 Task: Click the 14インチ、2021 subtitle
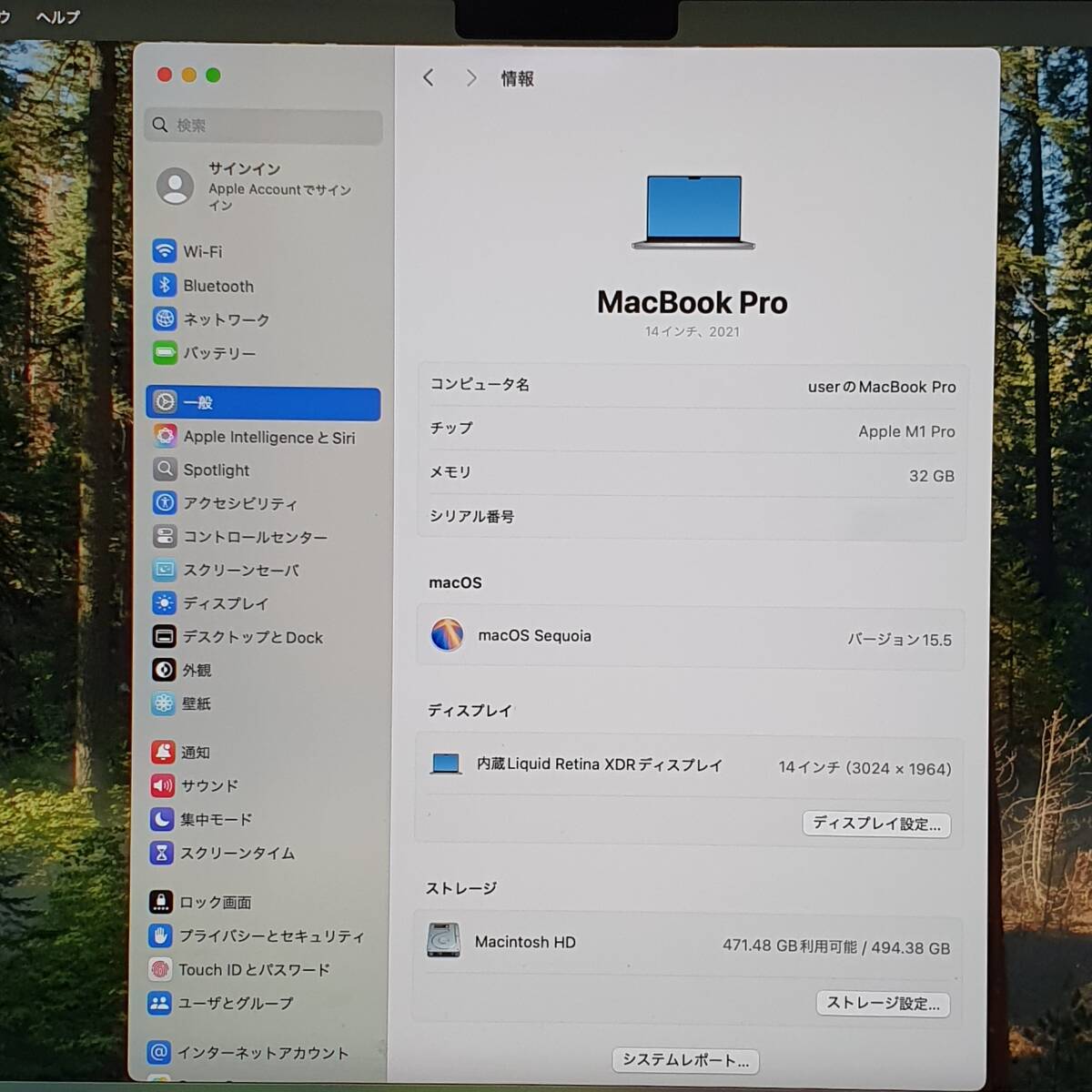coord(693,331)
